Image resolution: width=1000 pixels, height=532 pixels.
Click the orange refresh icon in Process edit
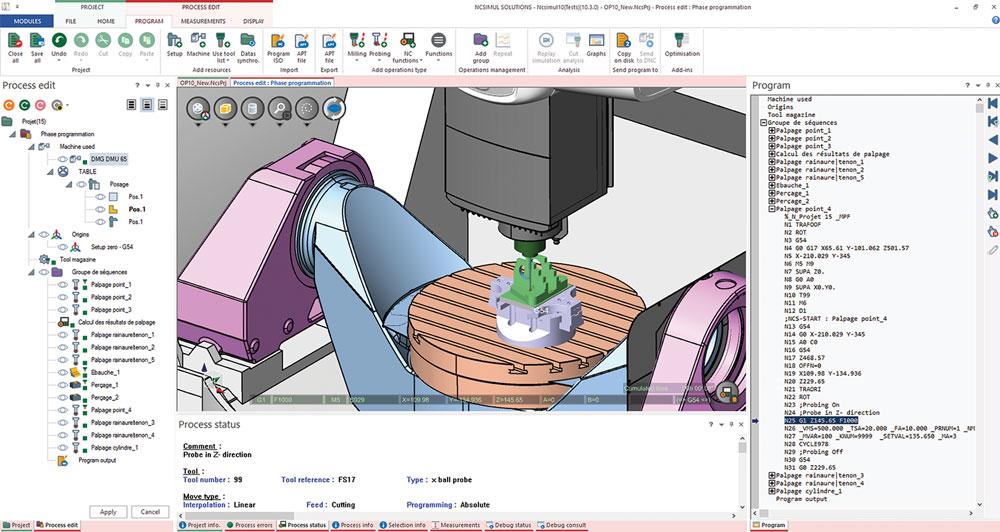click(9, 105)
